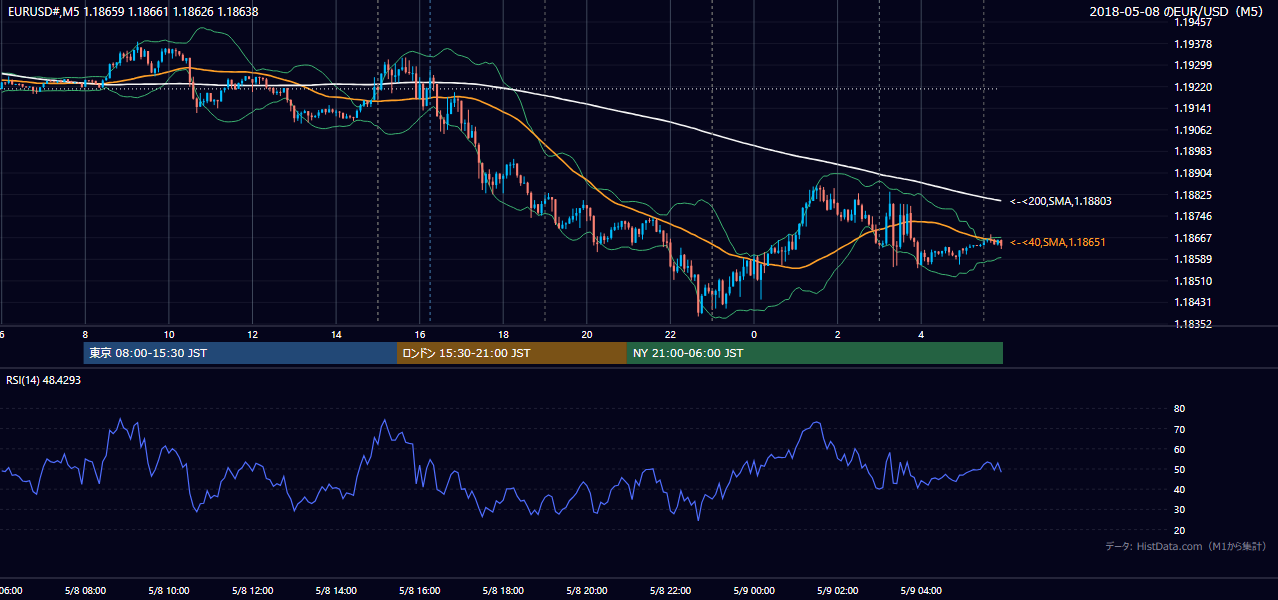
Task: Click the RSI axis level 40
Action: 1179,489
